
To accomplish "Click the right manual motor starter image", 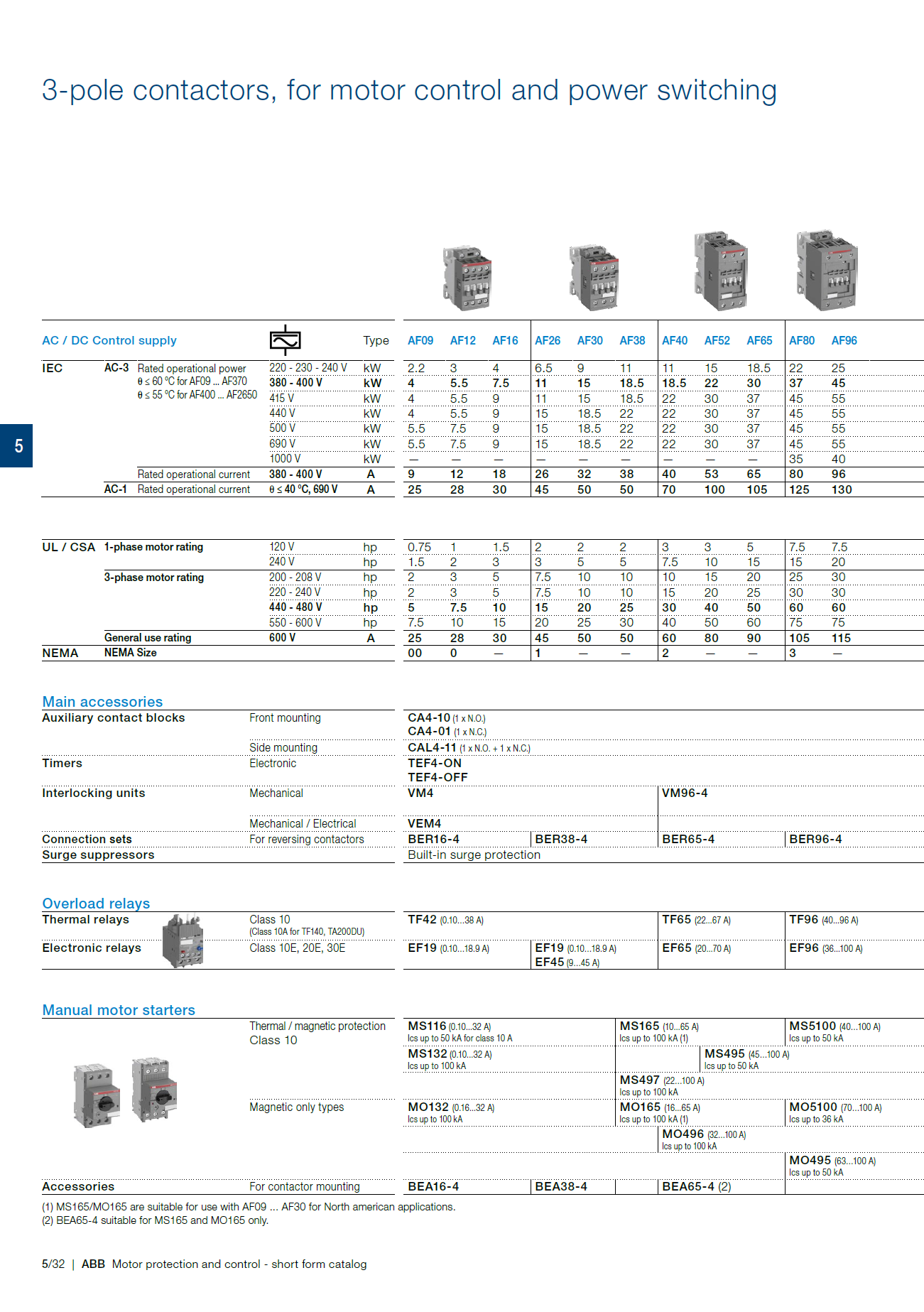I will tap(154, 1089).
